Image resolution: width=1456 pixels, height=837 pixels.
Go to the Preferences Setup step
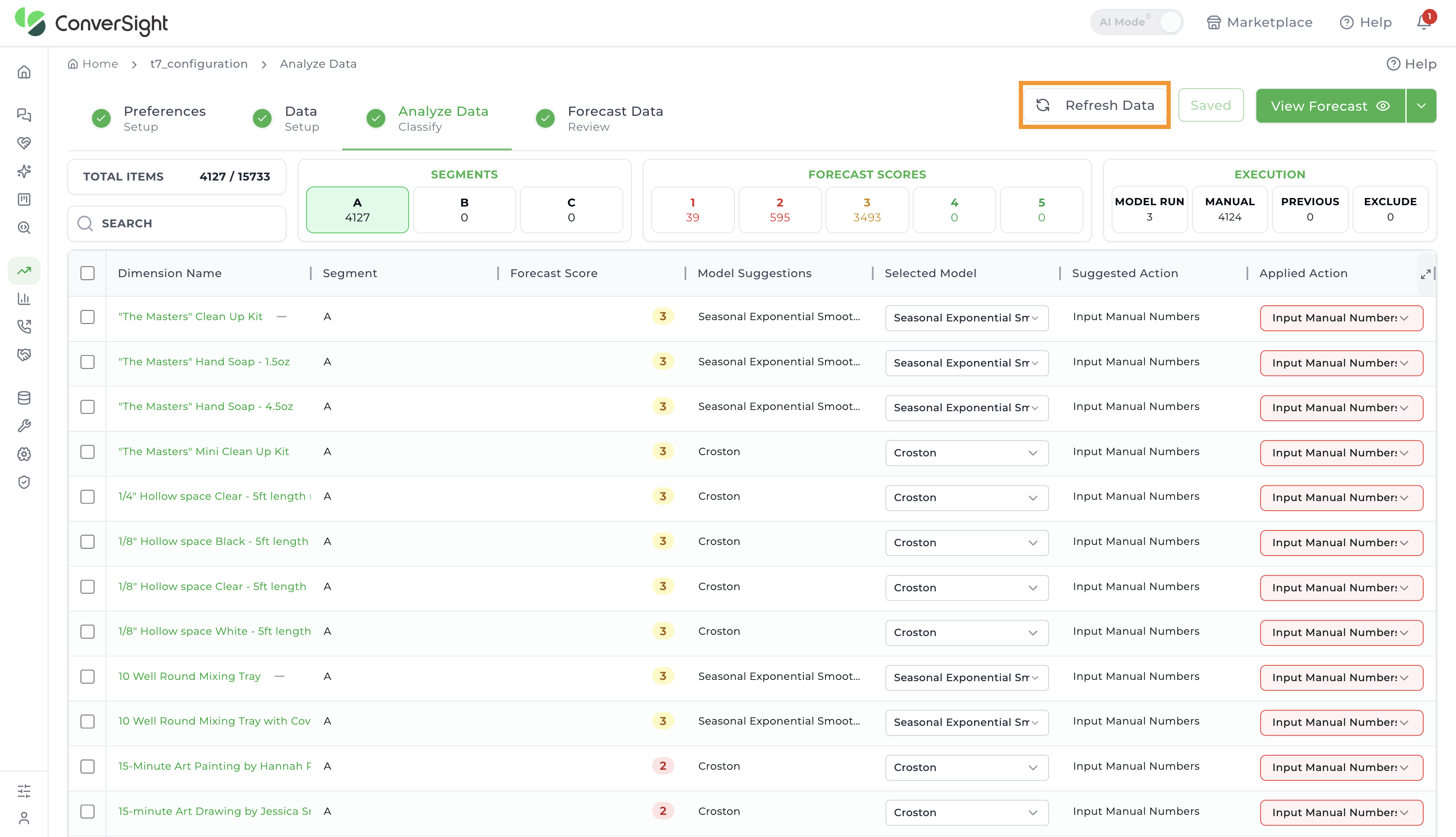[x=148, y=118]
